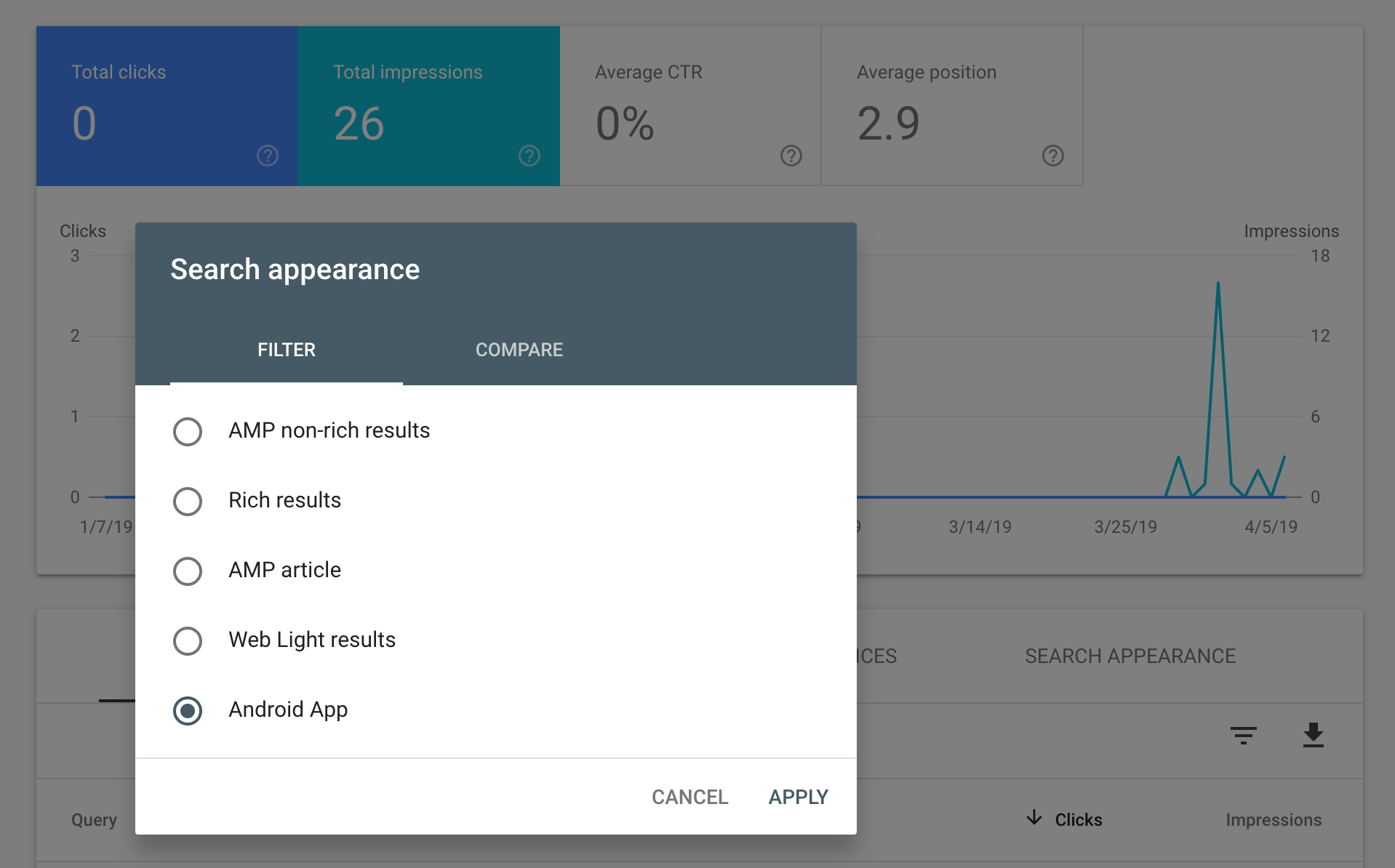Open help on the Average position card
The width and height of the screenshot is (1395, 868).
[1053, 156]
